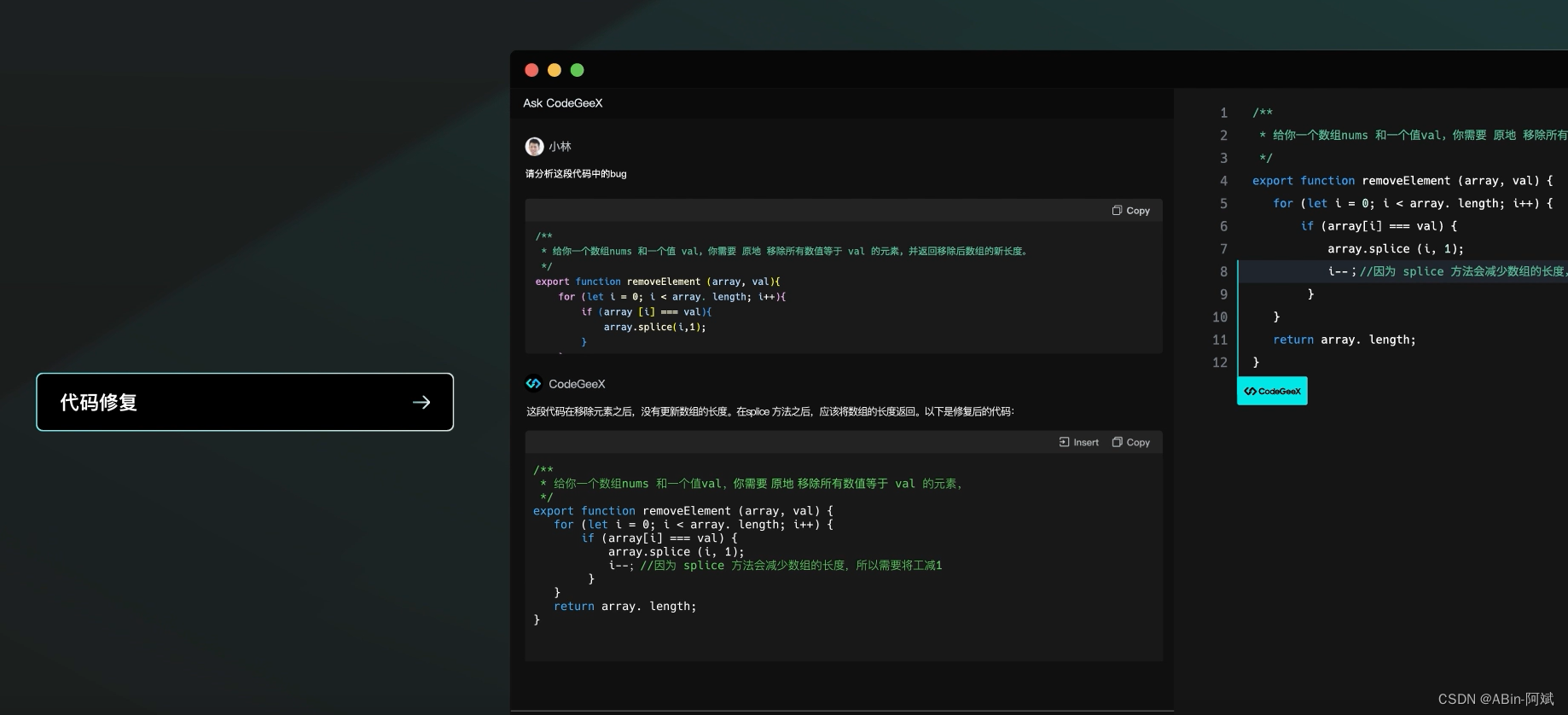Click the 'array.splice(i,1);' line in user's snippet

pyautogui.click(x=655, y=328)
